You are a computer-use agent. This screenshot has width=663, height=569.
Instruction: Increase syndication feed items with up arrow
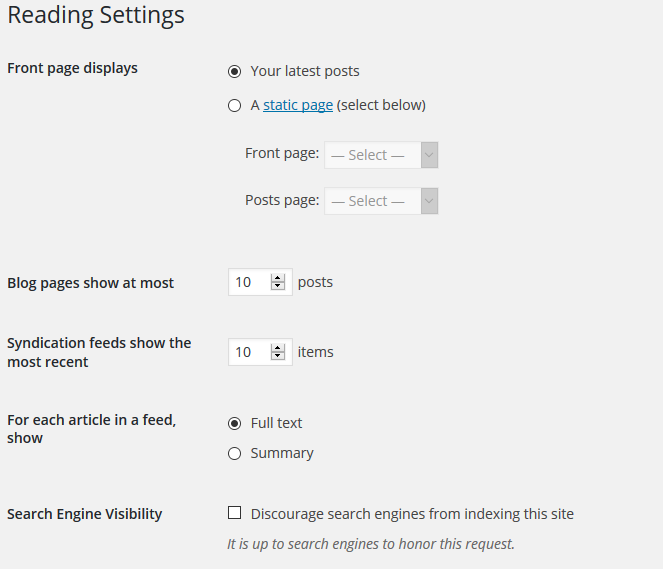coord(278,348)
